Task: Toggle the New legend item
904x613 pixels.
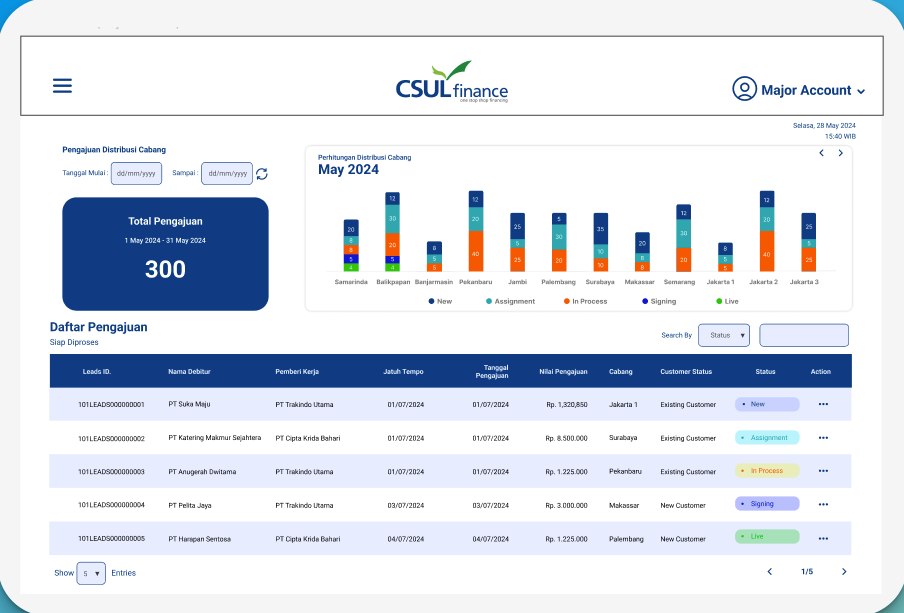Action: pyautogui.click(x=440, y=301)
